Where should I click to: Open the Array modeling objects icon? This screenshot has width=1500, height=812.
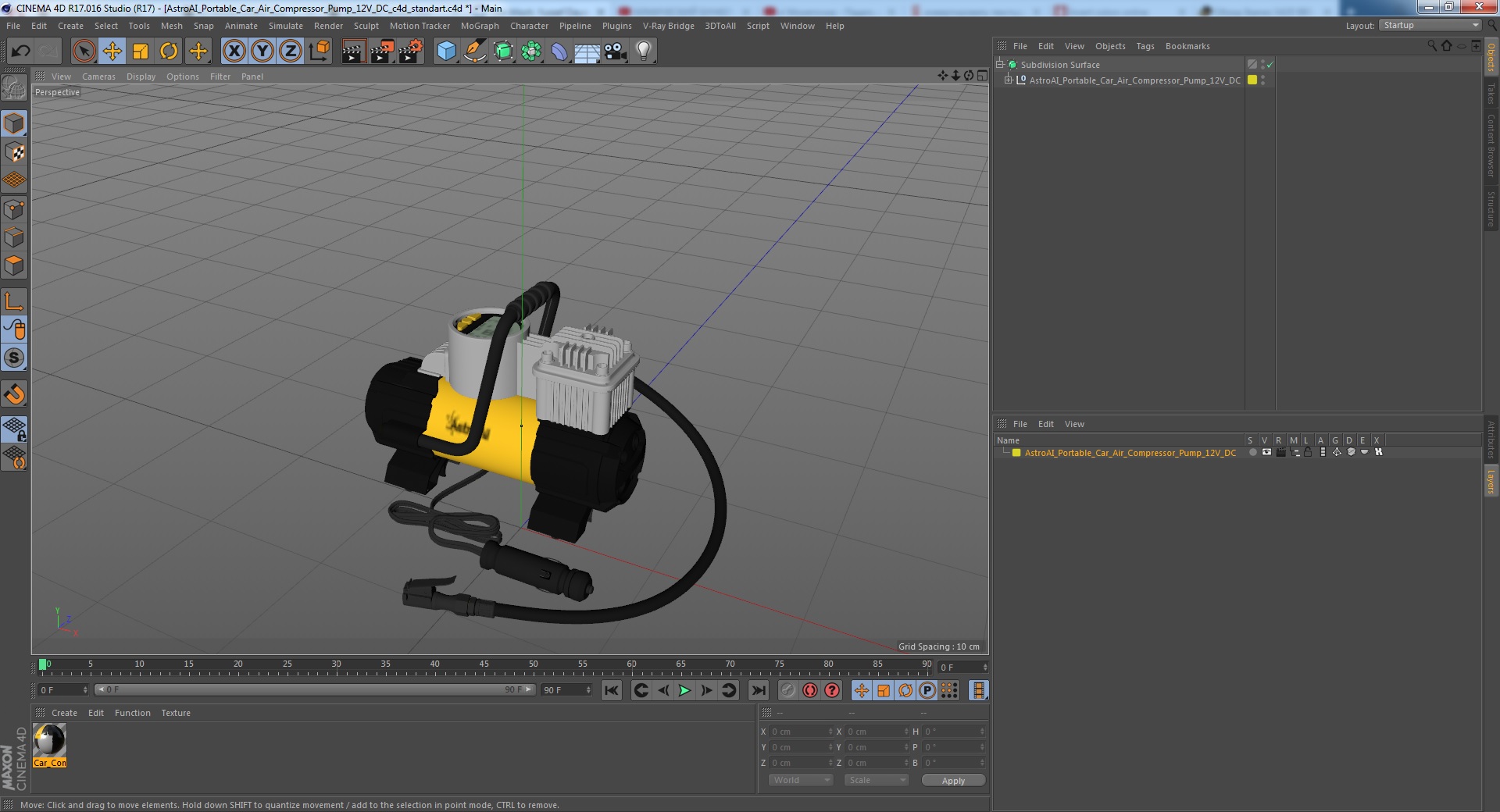tap(531, 52)
